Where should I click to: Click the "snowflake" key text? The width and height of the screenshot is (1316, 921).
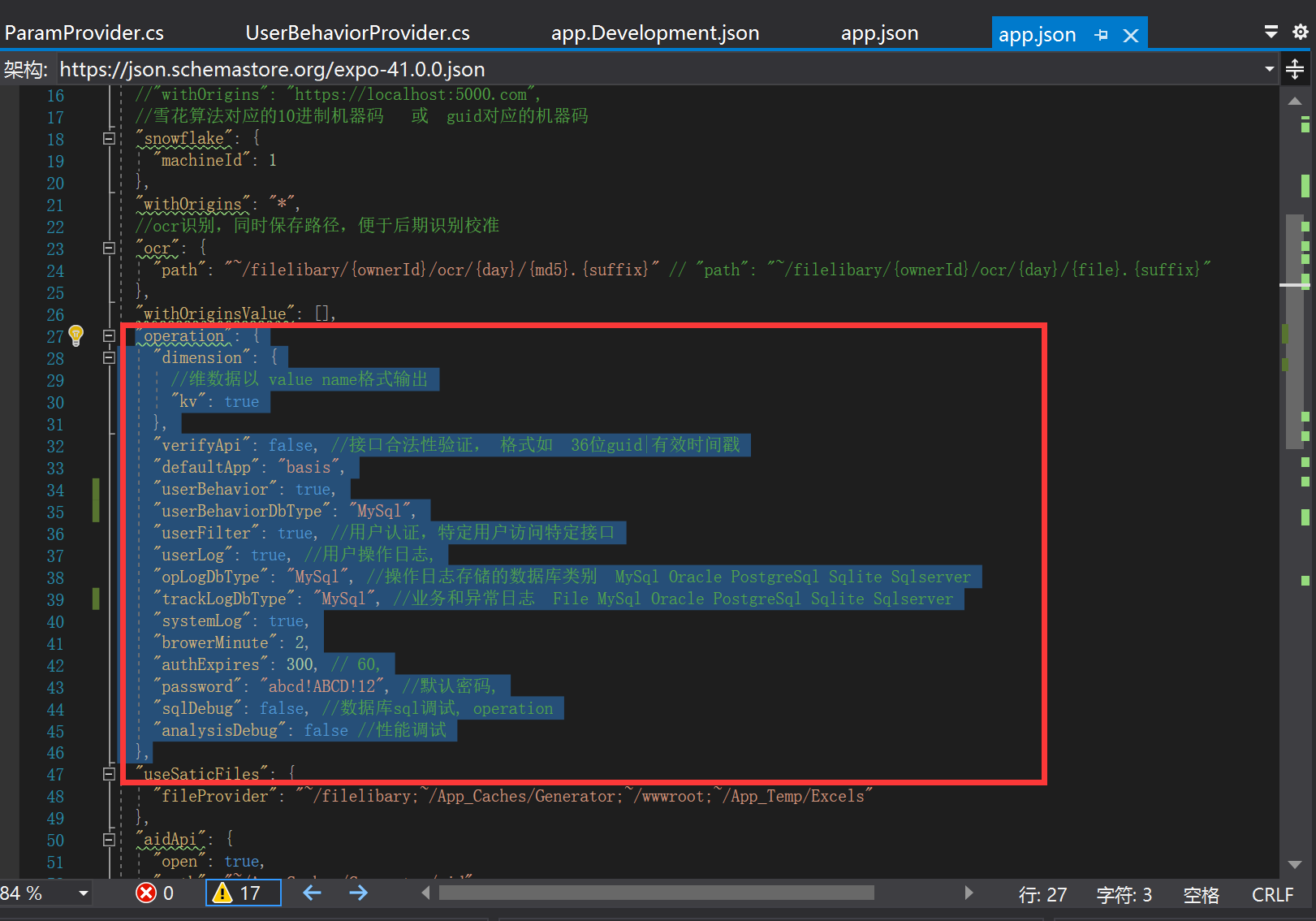pyautogui.click(x=184, y=139)
